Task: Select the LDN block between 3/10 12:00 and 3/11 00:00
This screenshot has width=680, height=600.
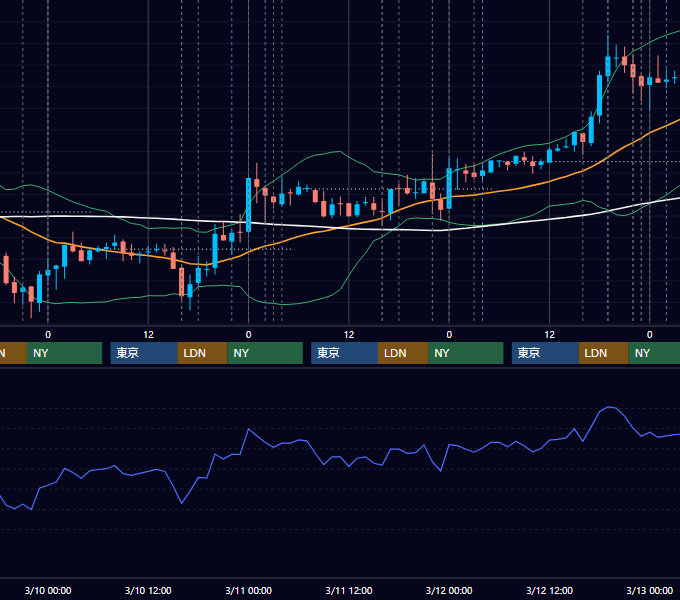Action: point(203,353)
